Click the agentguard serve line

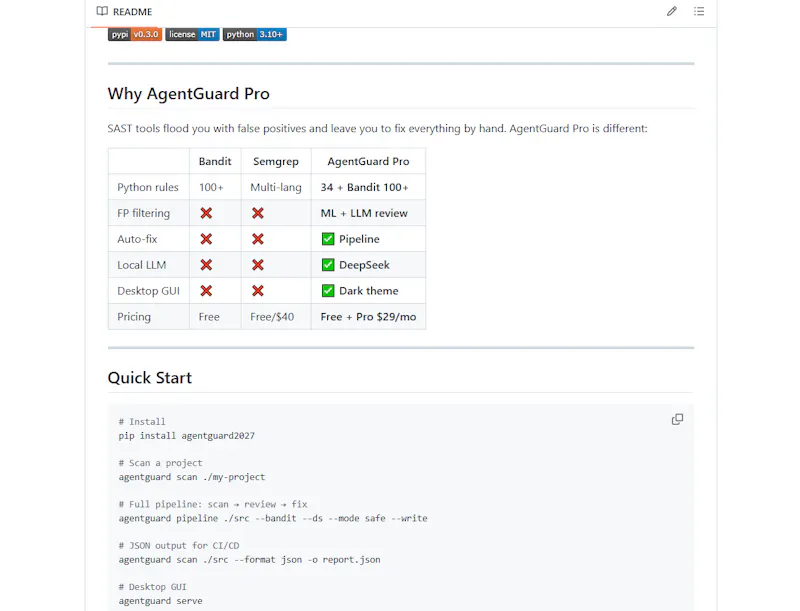pos(160,601)
